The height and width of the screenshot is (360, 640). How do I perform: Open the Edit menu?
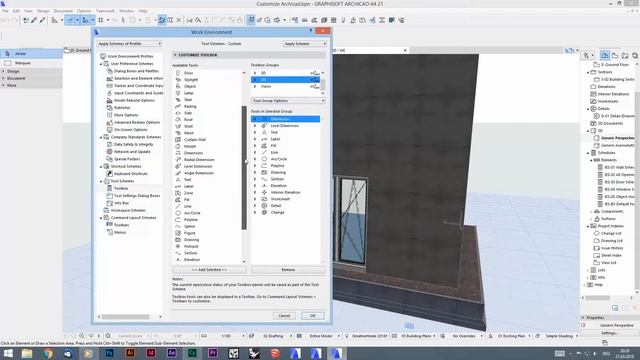16,11
